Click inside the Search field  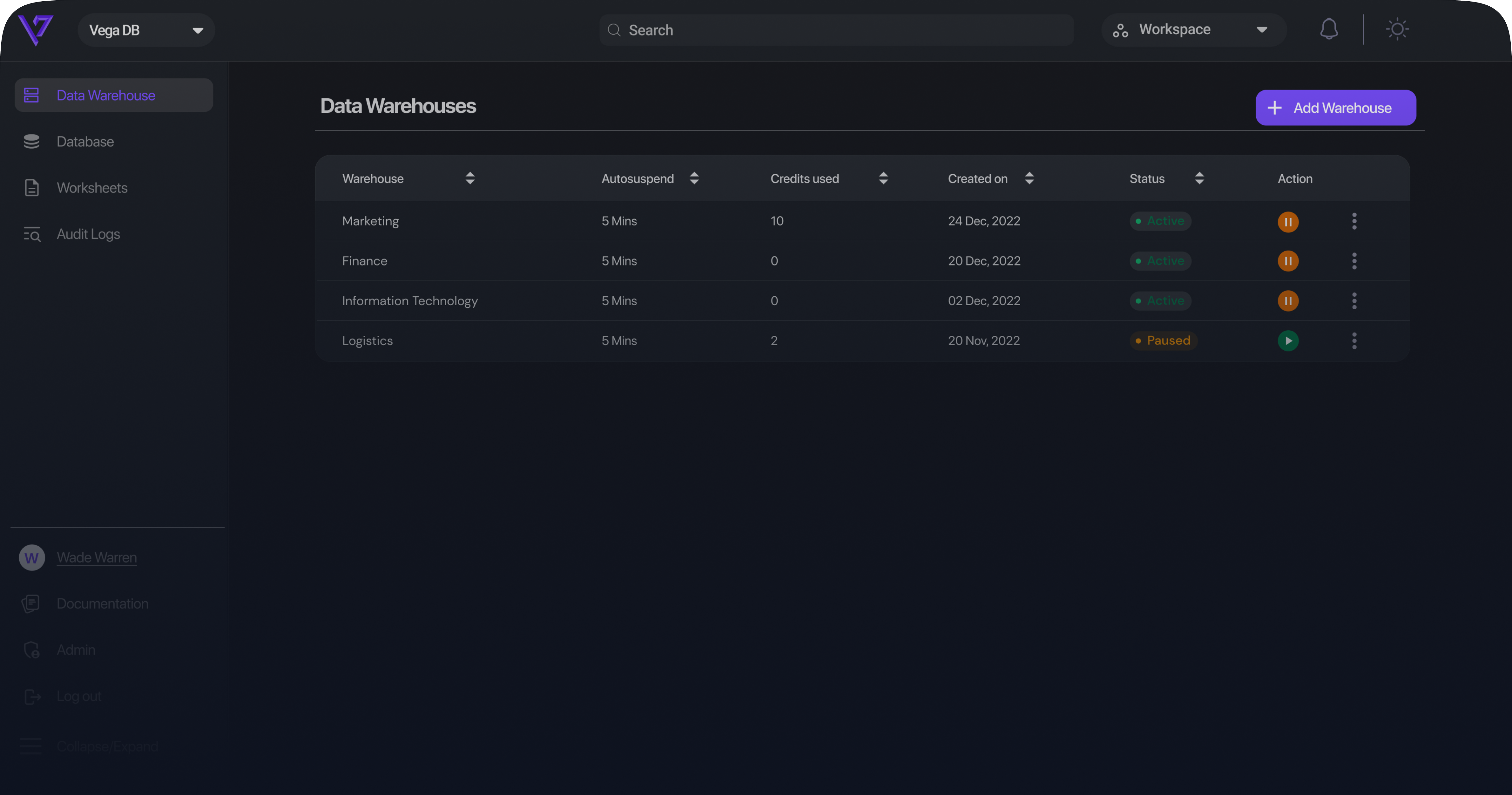(x=836, y=30)
